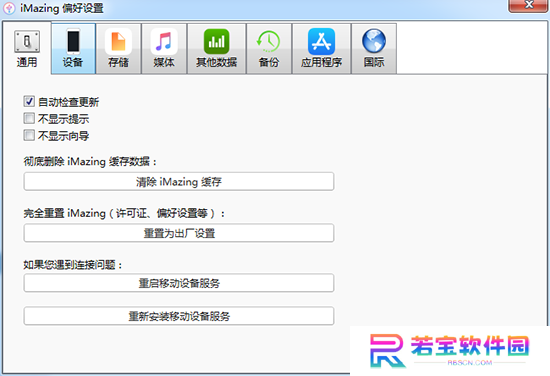Click 重置为出厂设置 button
The height and width of the screenshot is (376, 550).
(x=179, y=233)
